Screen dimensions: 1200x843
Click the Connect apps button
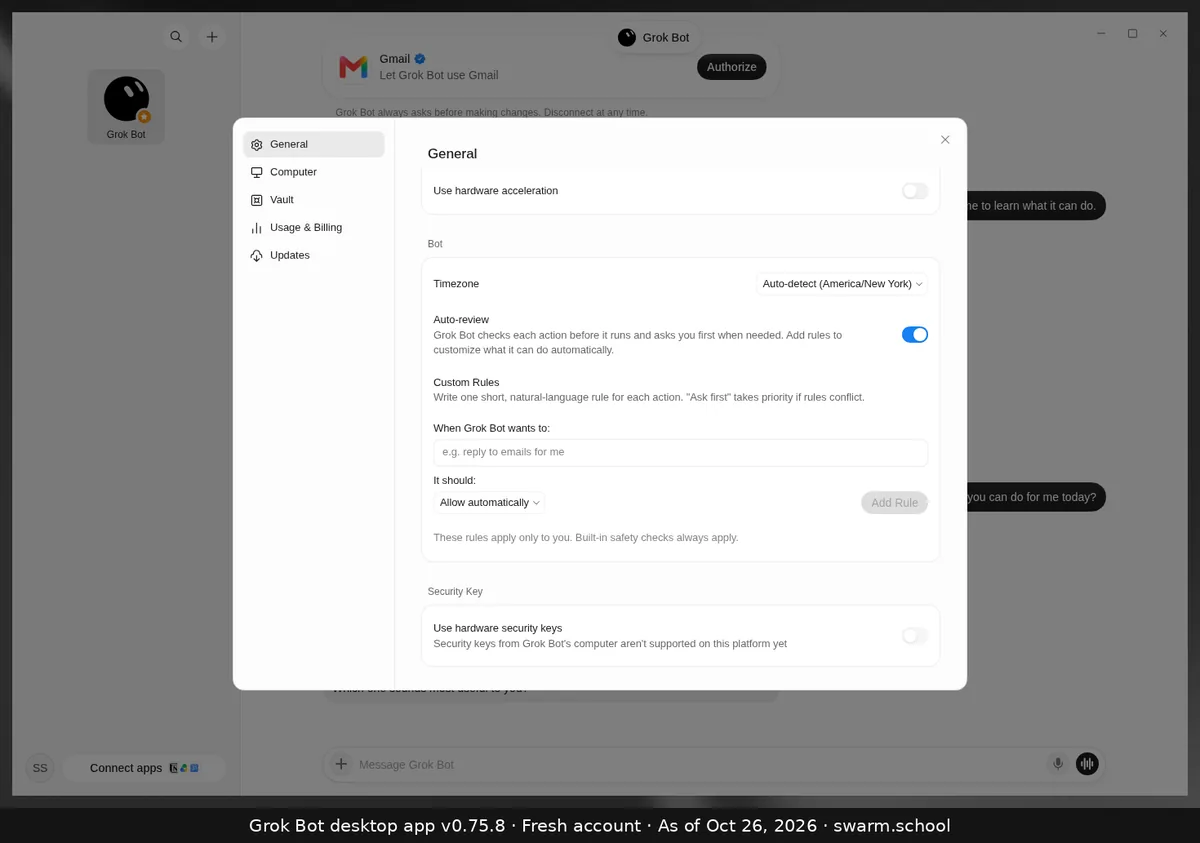(144, 768)
